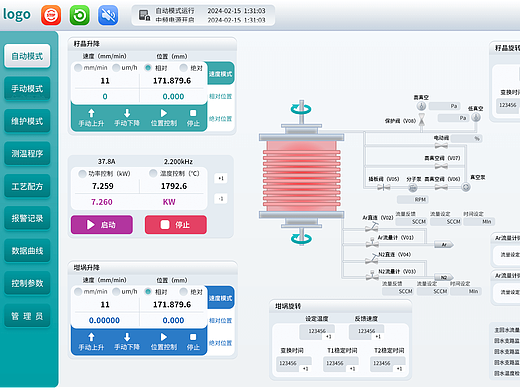
Task: Select mm/min radio in 坩埚升降 panel
Action: [78, 292]
